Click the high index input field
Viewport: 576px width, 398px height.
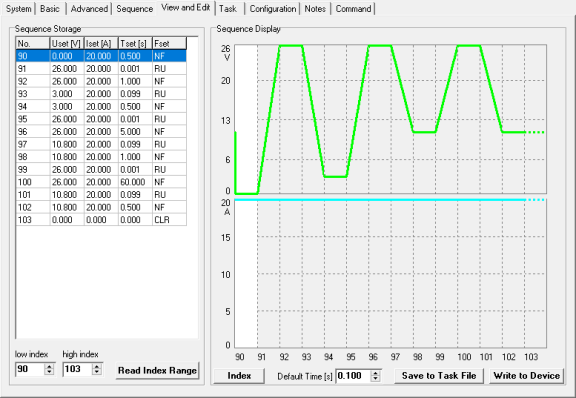click(78, 369)
